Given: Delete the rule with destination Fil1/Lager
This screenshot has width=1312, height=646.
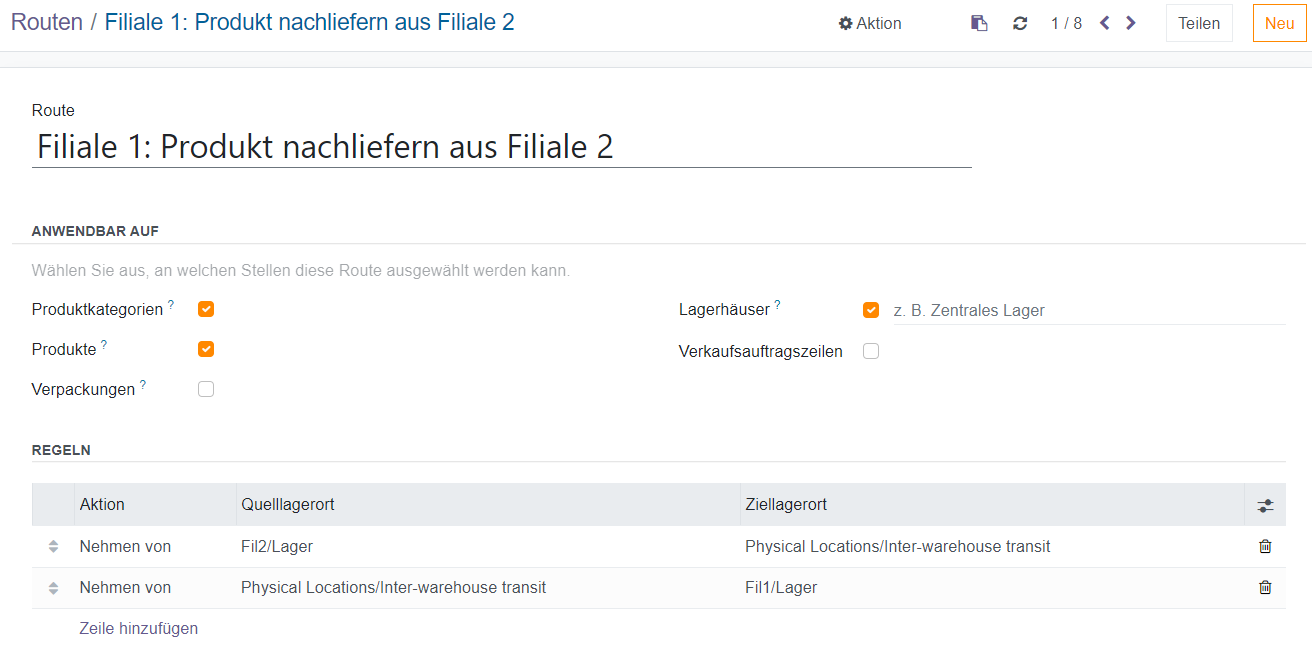Looking at the screenshot, I should 1265,587.
